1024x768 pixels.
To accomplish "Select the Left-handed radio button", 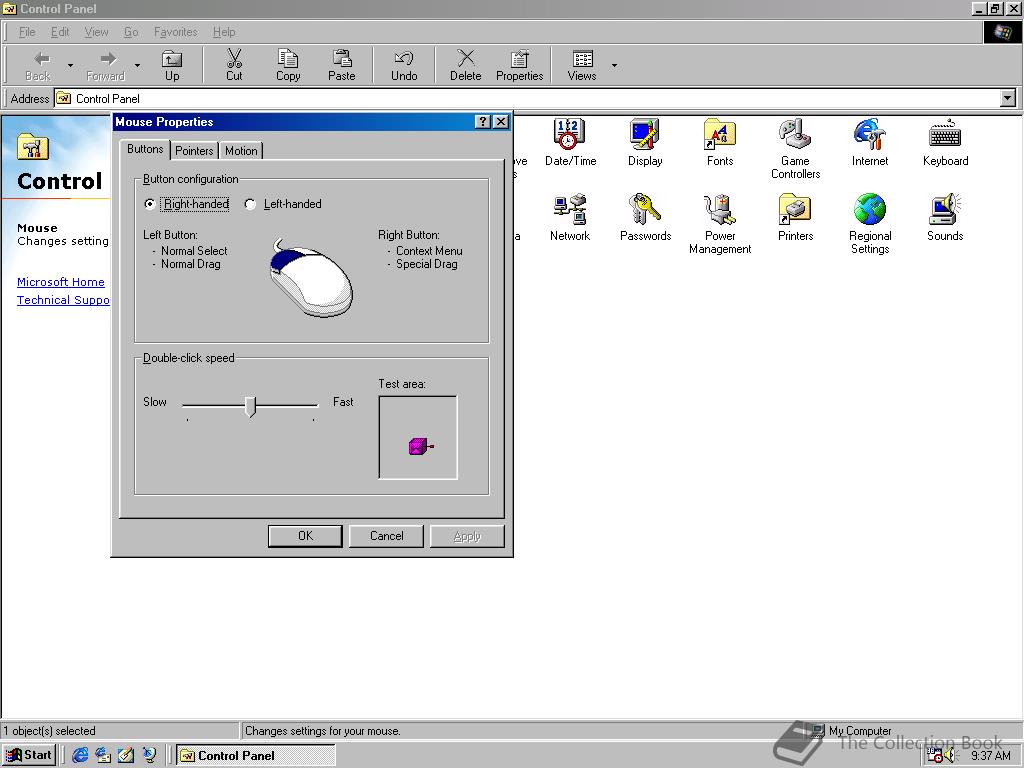I will click(250, 204).
